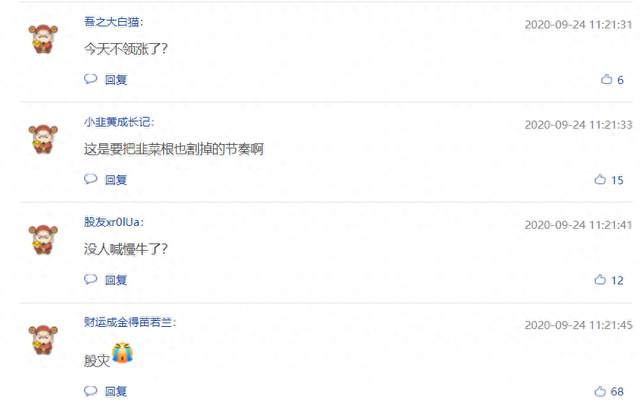Click 回复 text under 股灾 comment
Image resolution: width=640 pixels, height=408 pixels.
point(116,392)
